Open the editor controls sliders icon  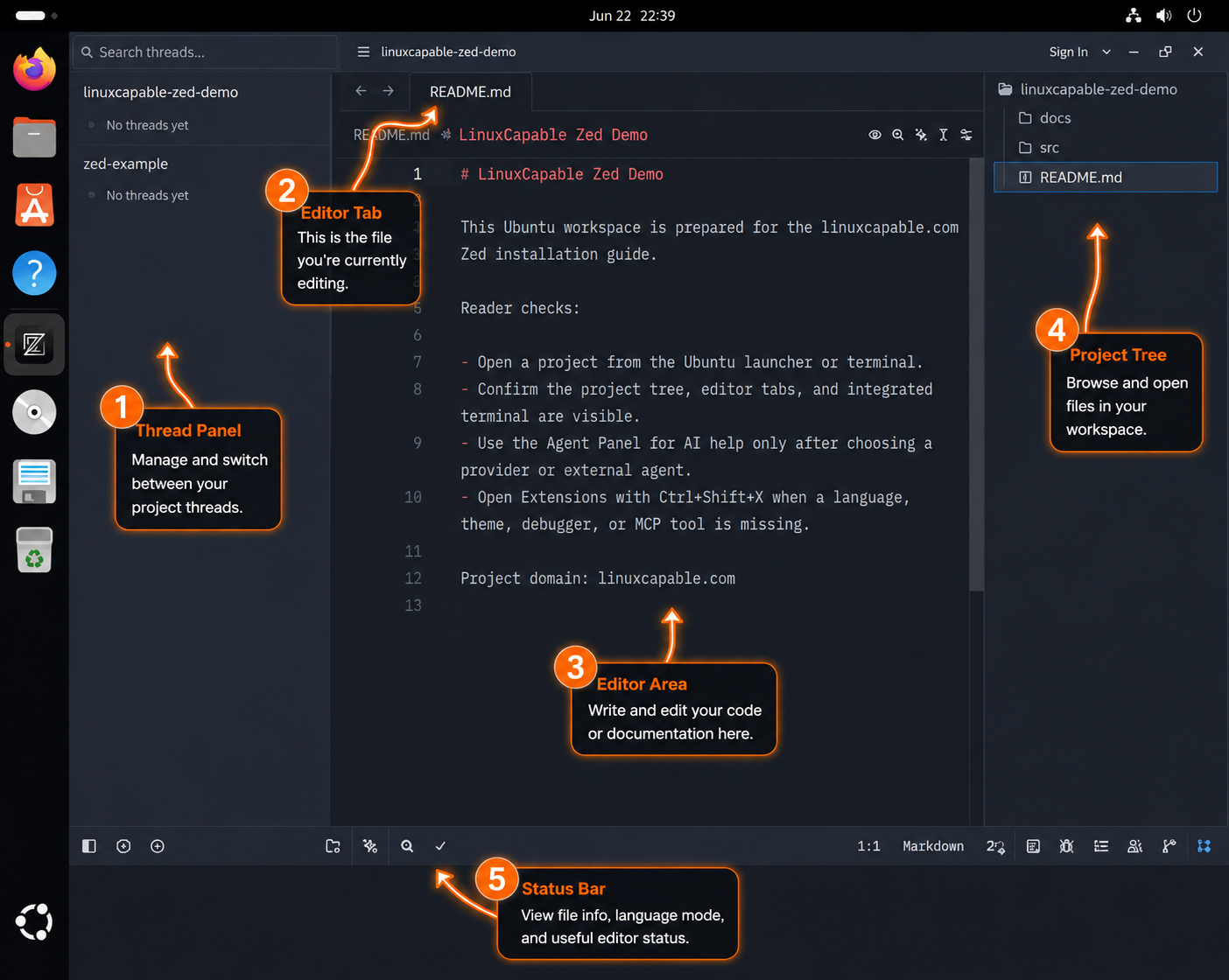pos(966,135)
